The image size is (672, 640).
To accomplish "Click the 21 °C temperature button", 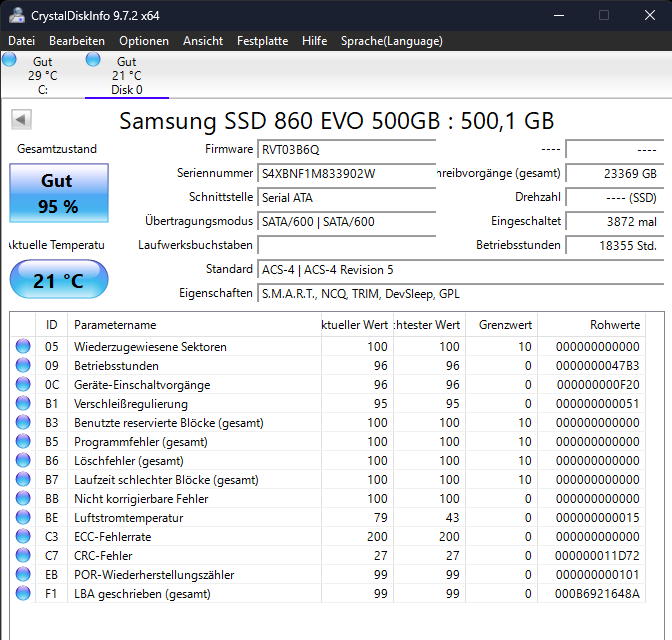I will click(x=59, y=279).
